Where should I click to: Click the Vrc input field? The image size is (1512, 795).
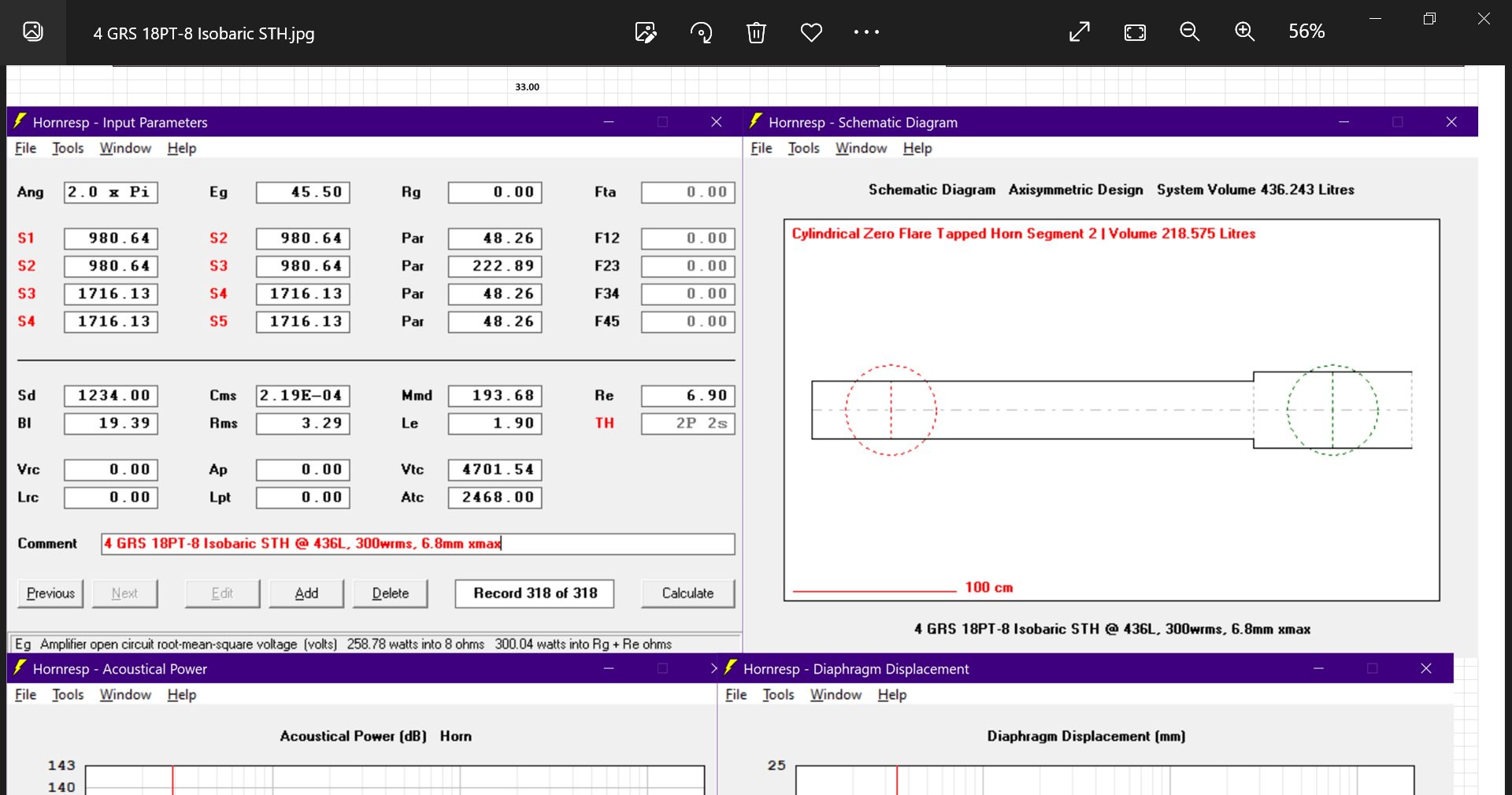coord(111,470)
